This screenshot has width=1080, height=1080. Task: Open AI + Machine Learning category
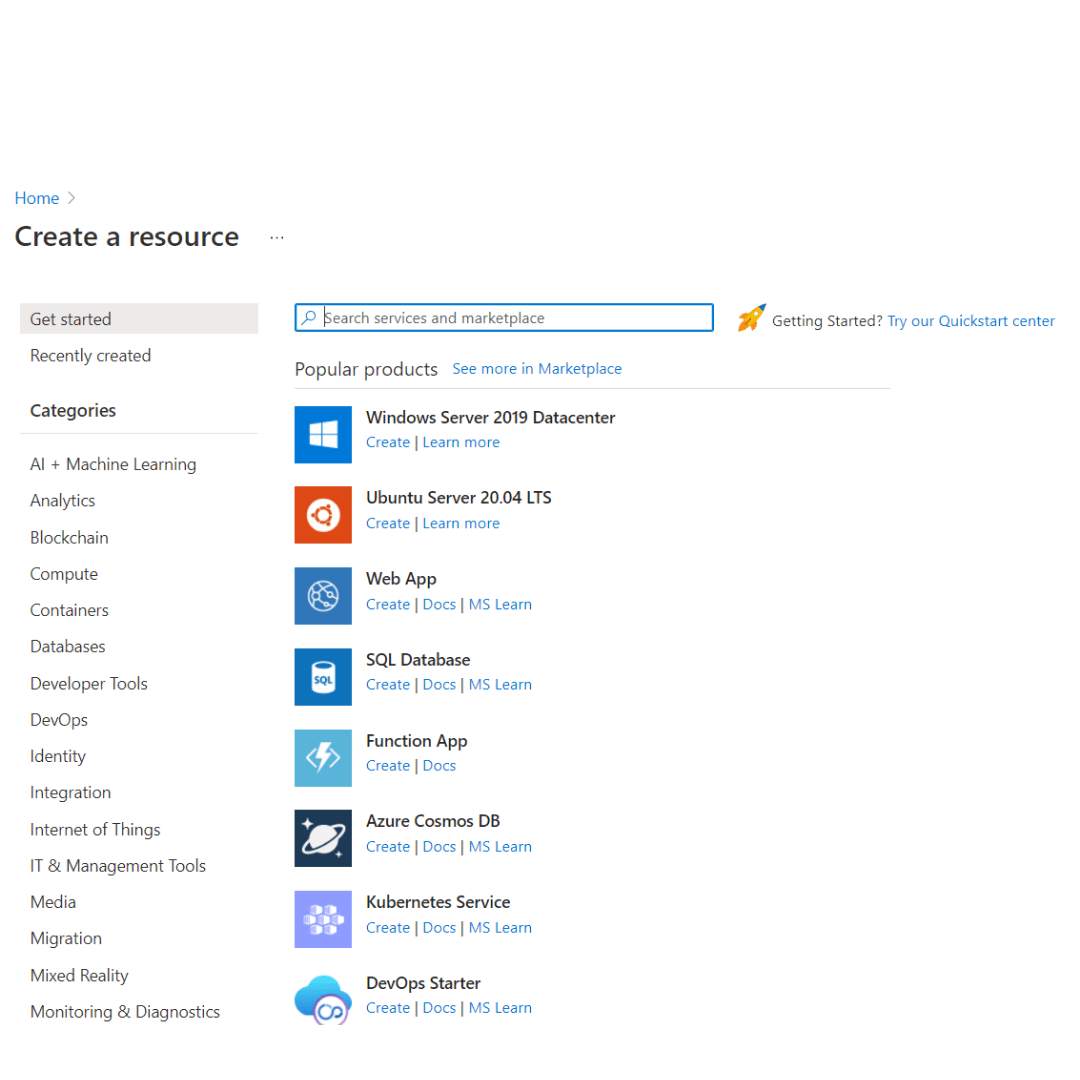(113, 464)
